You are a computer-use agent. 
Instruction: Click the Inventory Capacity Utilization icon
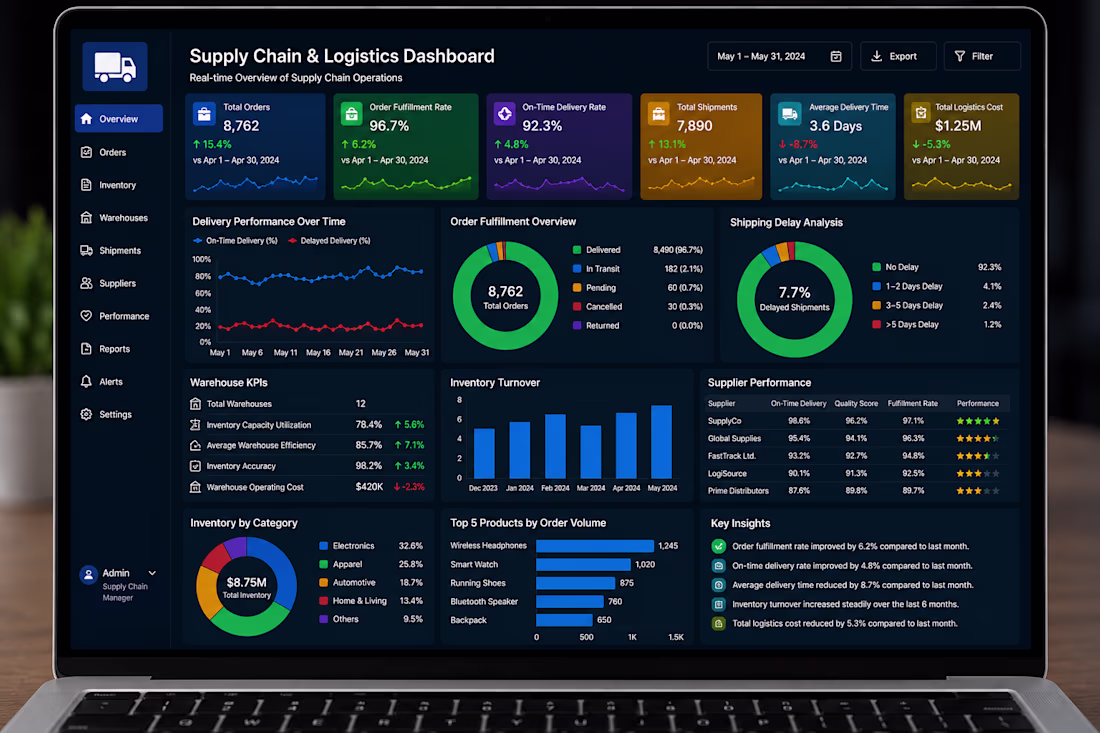coord(196,425)
